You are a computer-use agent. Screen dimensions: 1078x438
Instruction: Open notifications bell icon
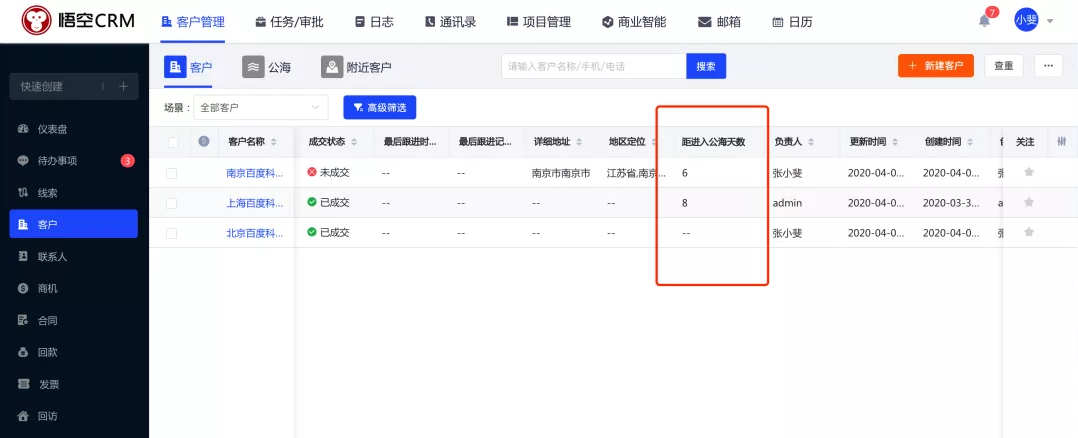pos(984,21)
